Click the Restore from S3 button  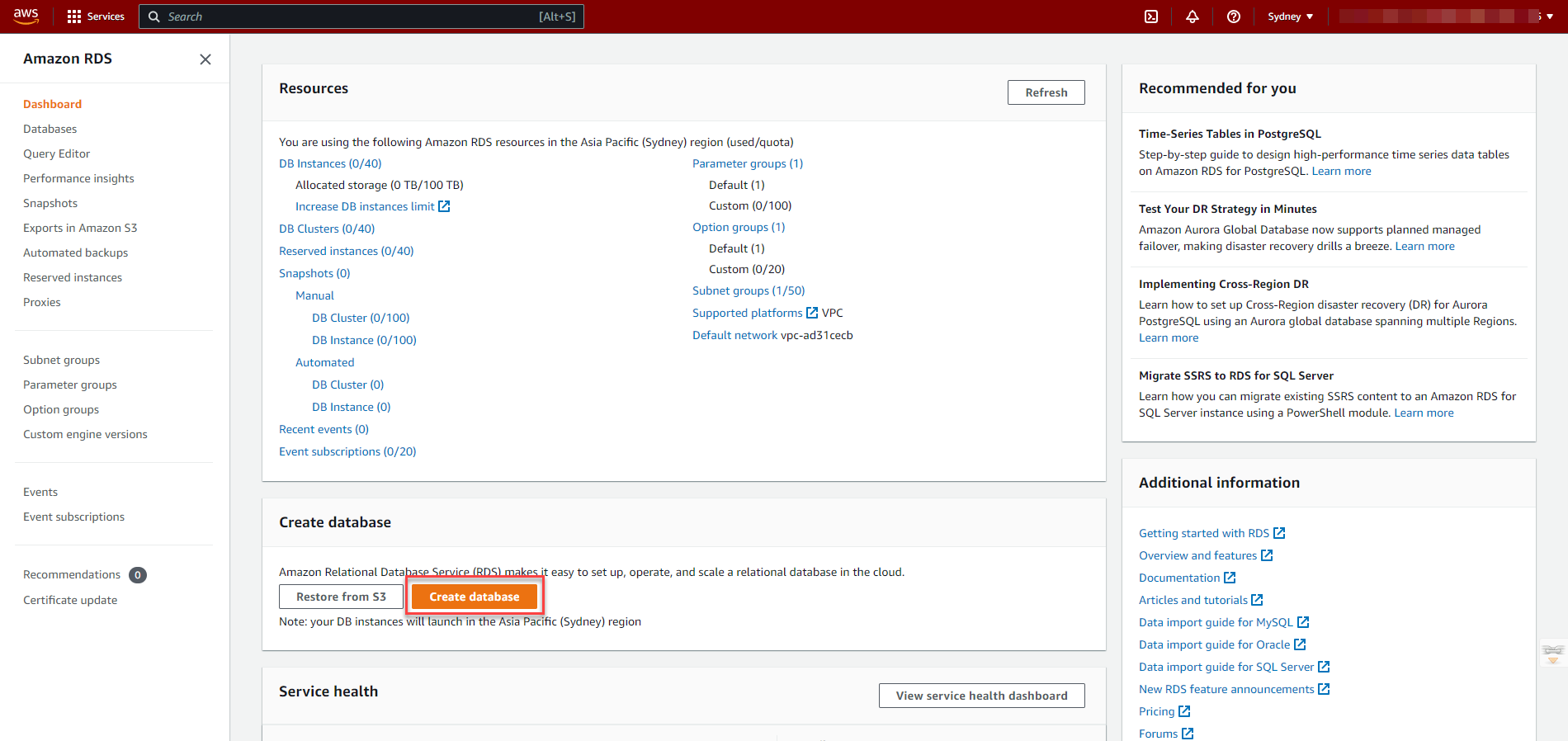click(x=341, y=597)
